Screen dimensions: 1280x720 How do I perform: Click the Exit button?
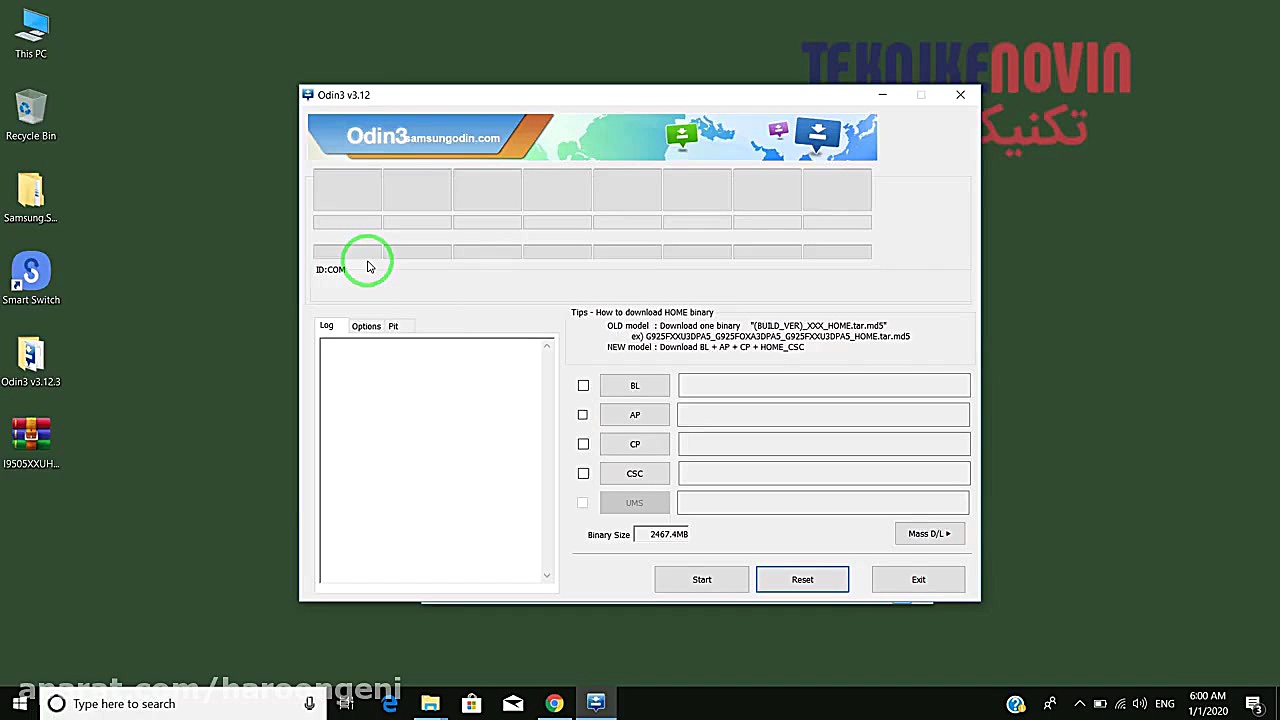(x=918, y=580)
